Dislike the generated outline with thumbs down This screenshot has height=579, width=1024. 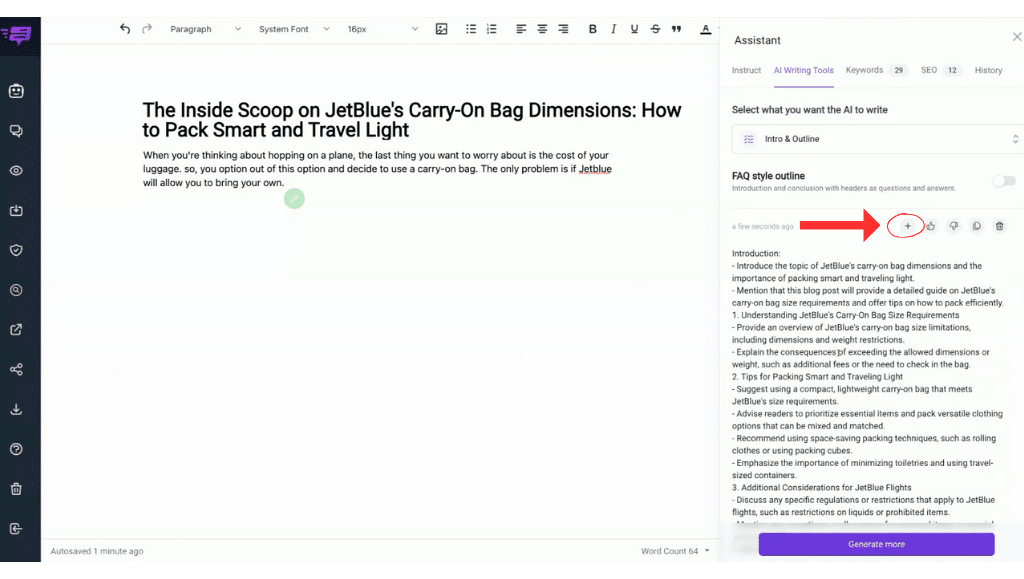point(953,226)
